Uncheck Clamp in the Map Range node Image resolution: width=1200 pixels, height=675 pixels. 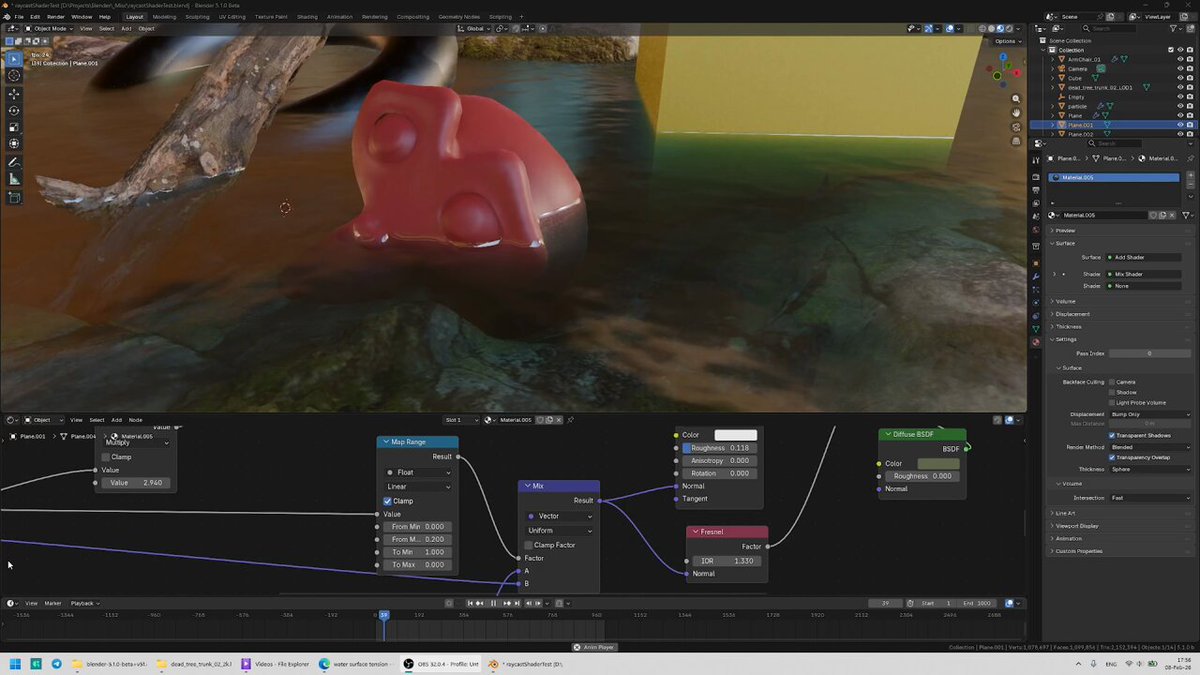point(388,501)
